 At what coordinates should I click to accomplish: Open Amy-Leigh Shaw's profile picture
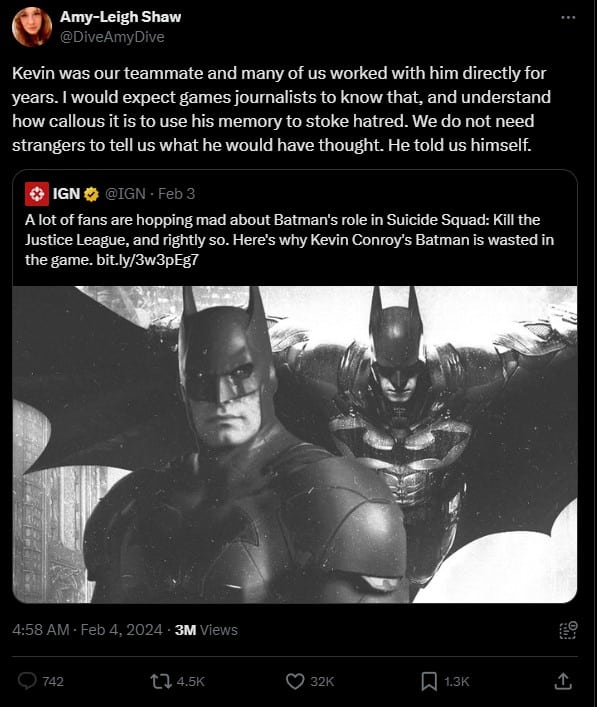tap(32, 27)
